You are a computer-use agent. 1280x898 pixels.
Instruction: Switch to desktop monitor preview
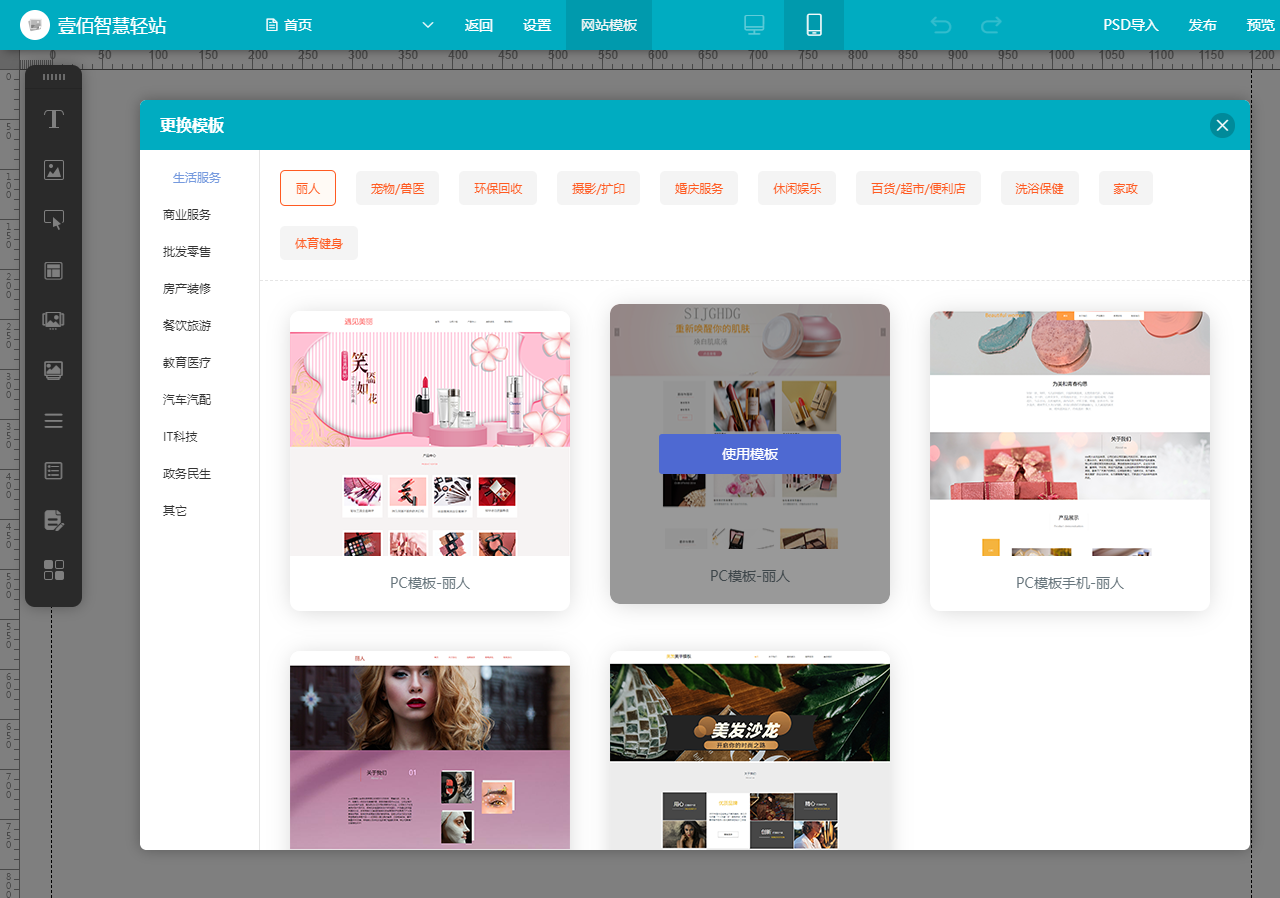755,25
